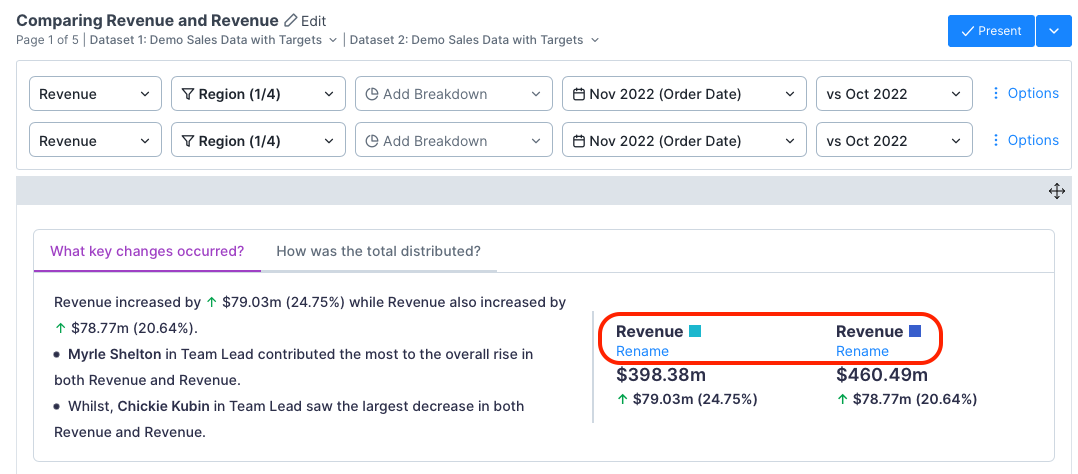
Task: Click the dropdown arrow next to Present
Action: pyautogui.click(x=1053, y=31)
